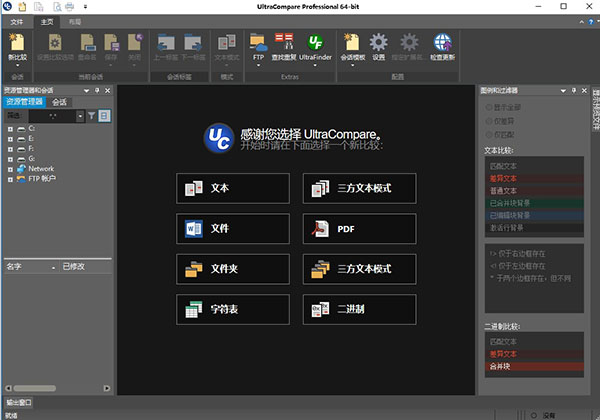The image size is (600, 420).
Task: Start a 文本 text comparison
Action: [x=233, y=188]
